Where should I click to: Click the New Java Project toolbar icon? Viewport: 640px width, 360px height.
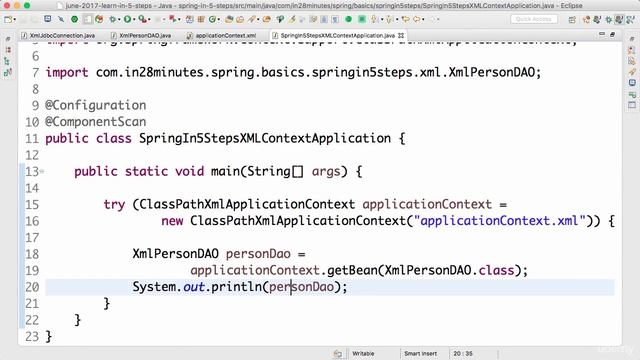(x=190, y=19)
